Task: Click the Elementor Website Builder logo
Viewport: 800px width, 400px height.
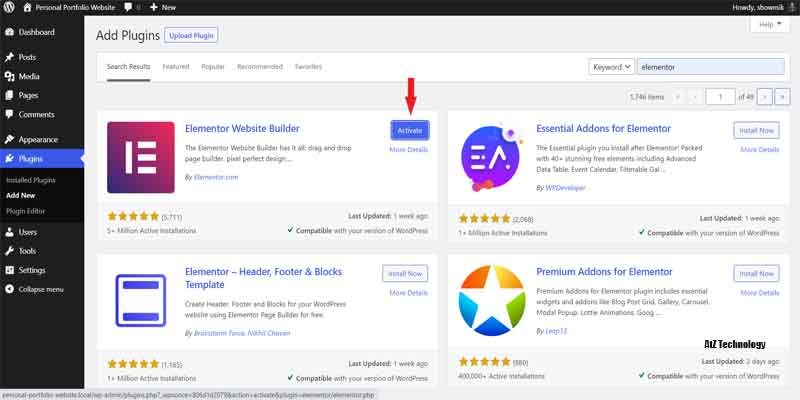Action: pos(141,157)
